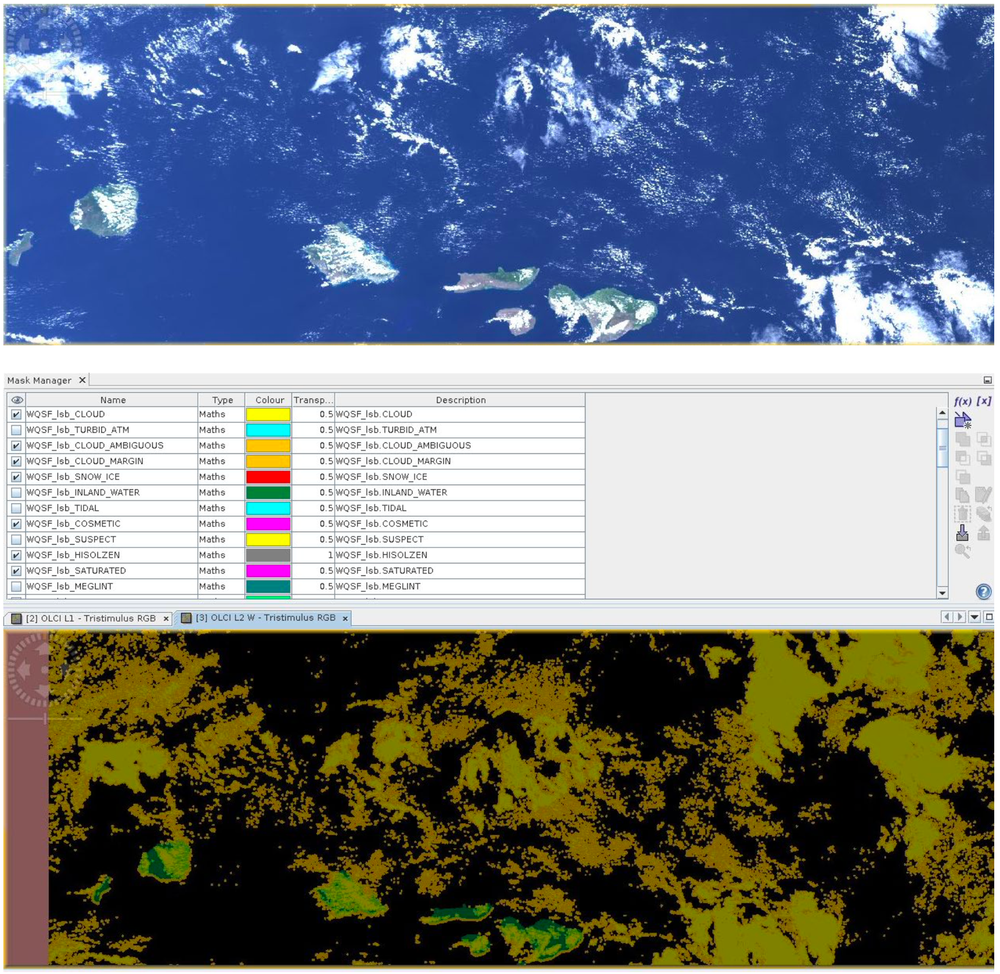Screen dimensions: 1000x974
Task: Click the magenta colour swatch for WQSF_lsb_SATURATED
Action: click(268, 571)
